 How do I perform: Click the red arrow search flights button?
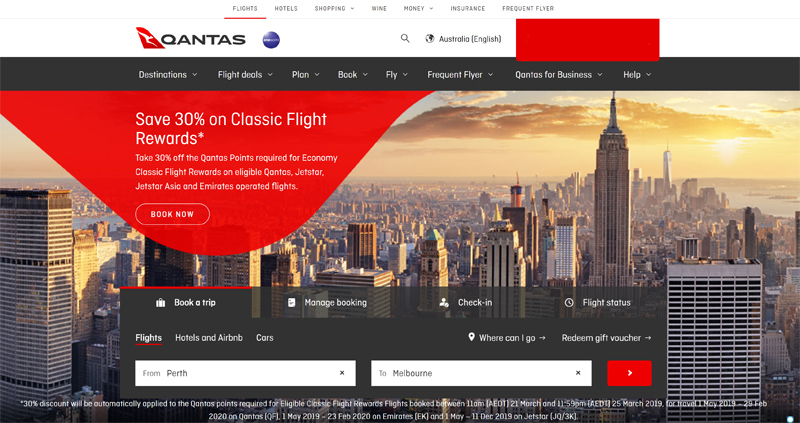coord(629,373)
